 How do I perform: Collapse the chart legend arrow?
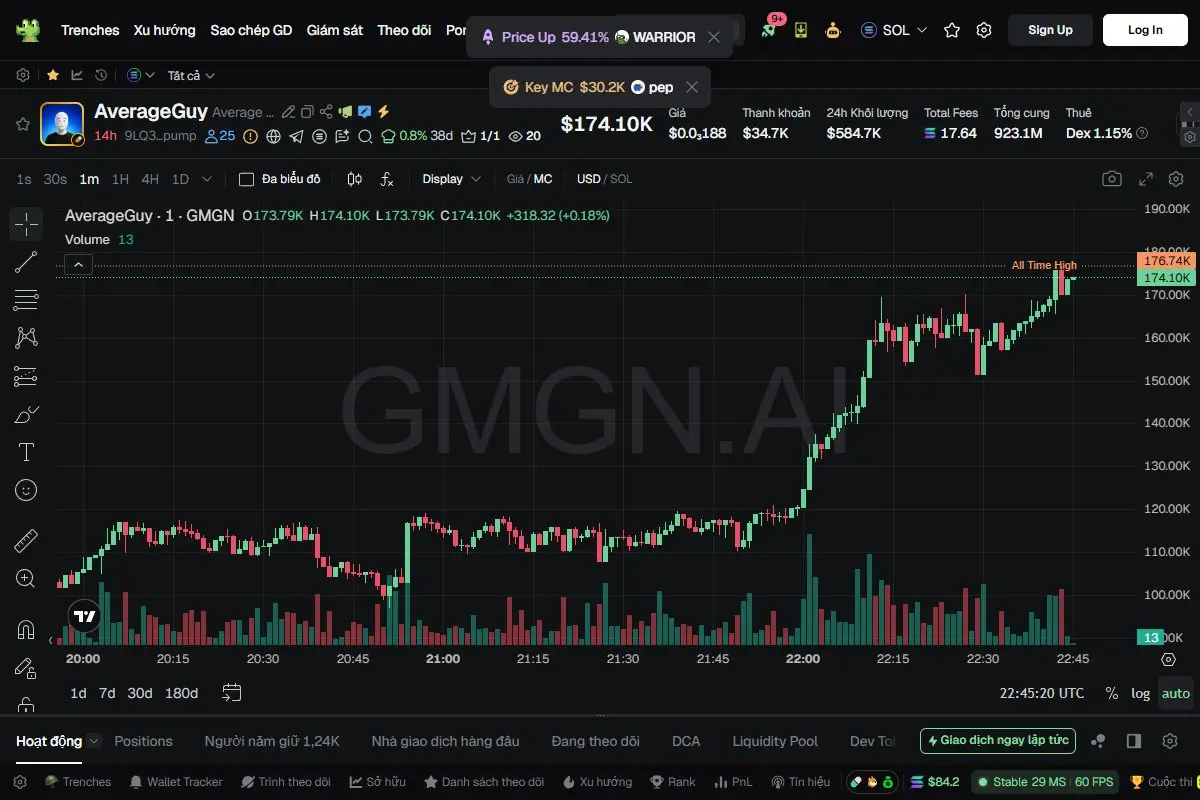pos(79,264)
